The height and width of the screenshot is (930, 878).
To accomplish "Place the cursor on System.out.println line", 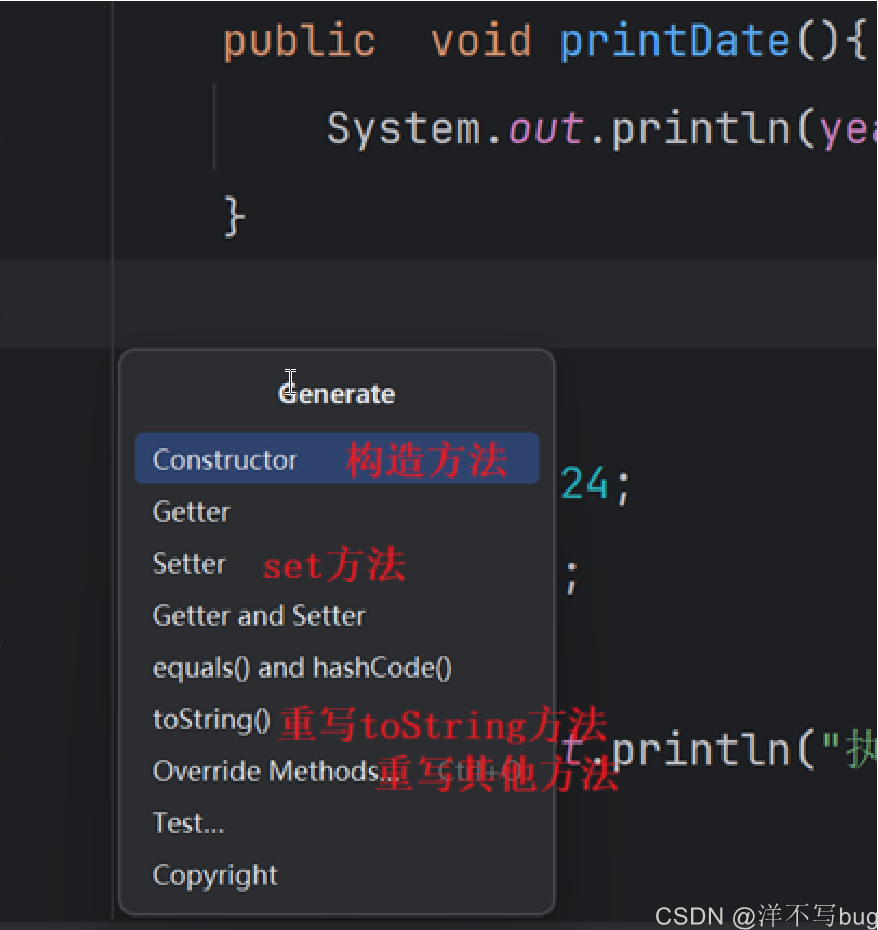I will (x=601, y=129).
